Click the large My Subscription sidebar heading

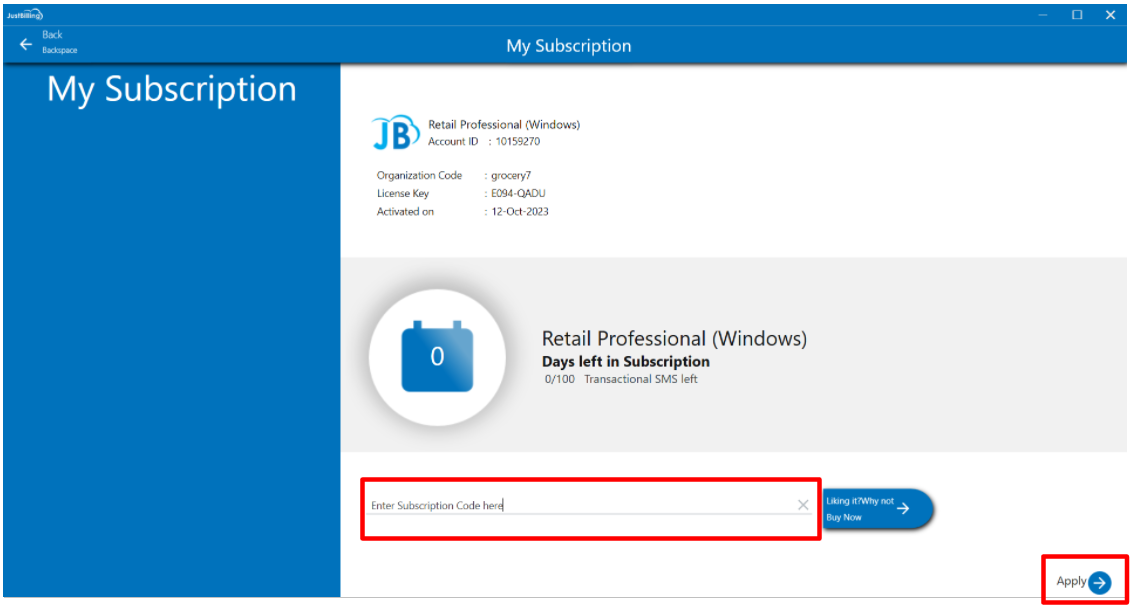[x=172, y=89]
